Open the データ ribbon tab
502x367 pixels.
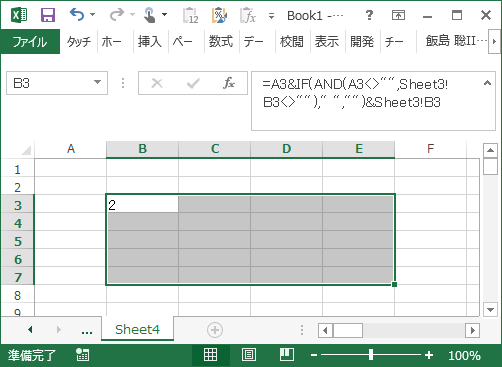[253, 42]
